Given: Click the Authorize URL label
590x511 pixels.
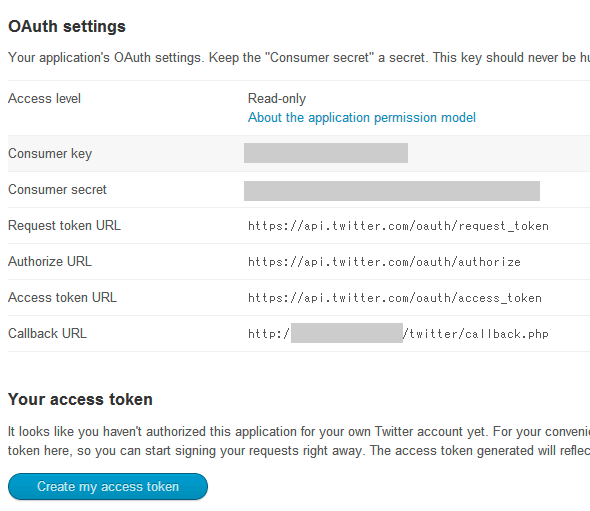Looking at the screenshot, I should click(x=50, y=262).
